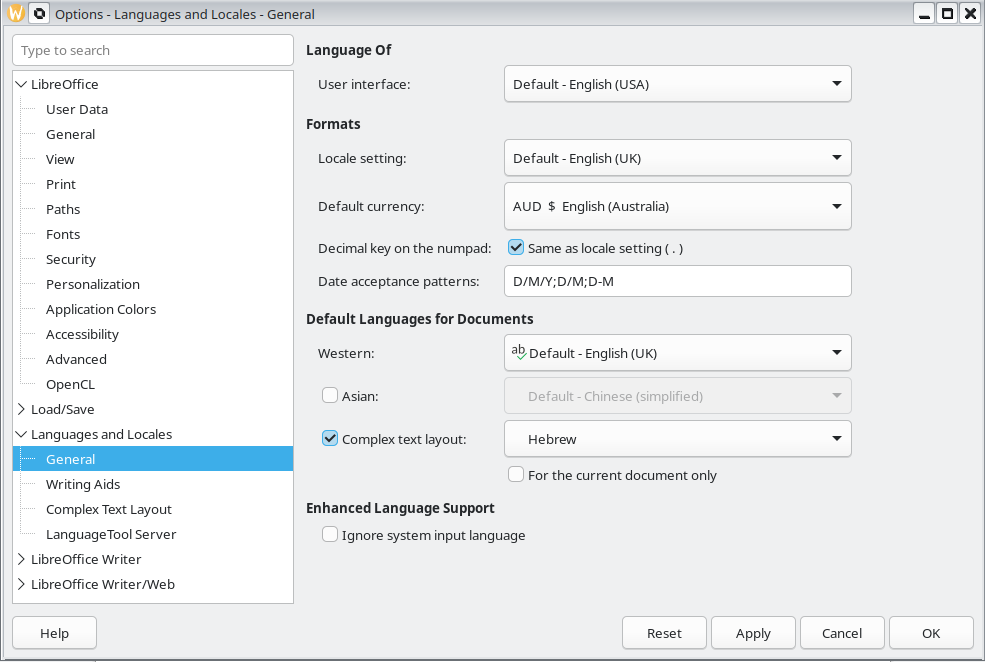Screen dimensions: 985x662
Task: Open the Hebrew complex text layout dropdown
Action: click(x=677, y=439)
